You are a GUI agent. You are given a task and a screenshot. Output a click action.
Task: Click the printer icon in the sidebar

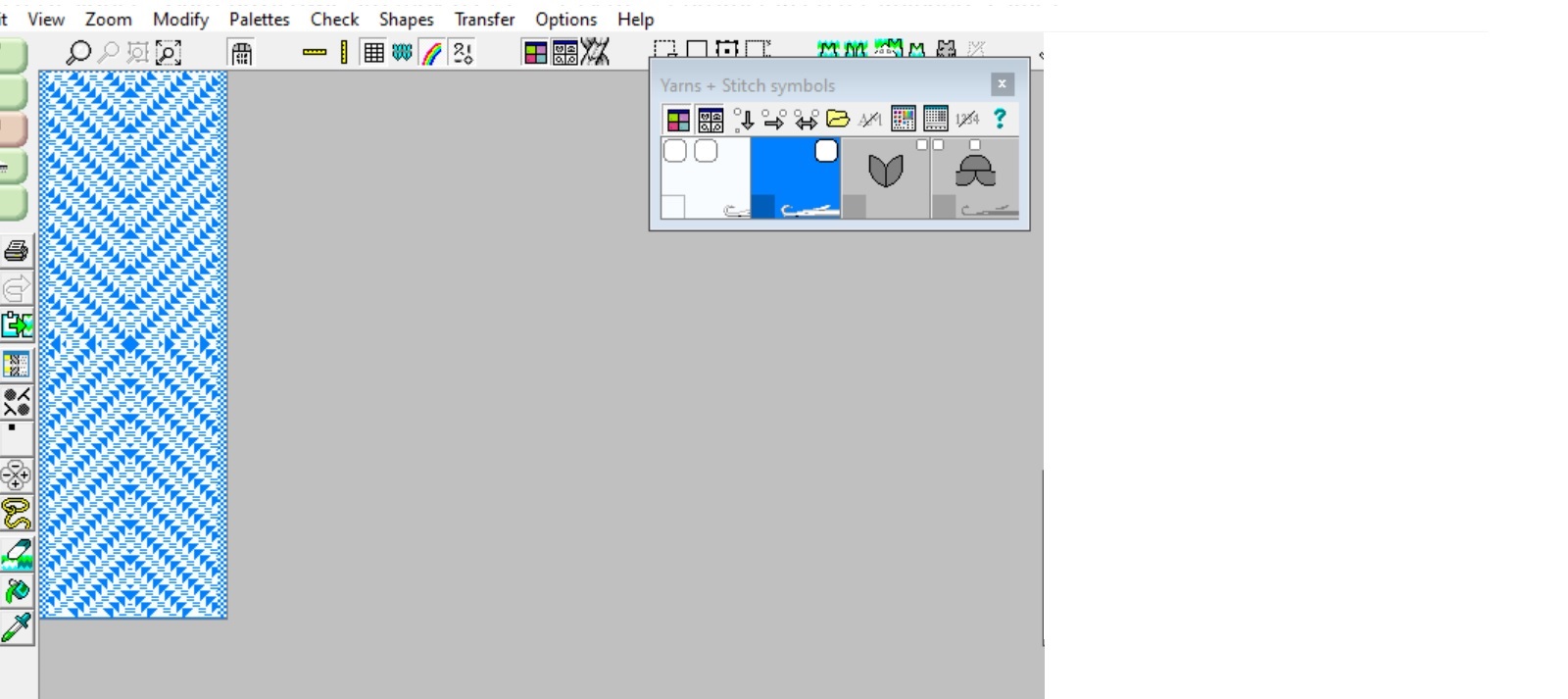(x=16, y=251)
